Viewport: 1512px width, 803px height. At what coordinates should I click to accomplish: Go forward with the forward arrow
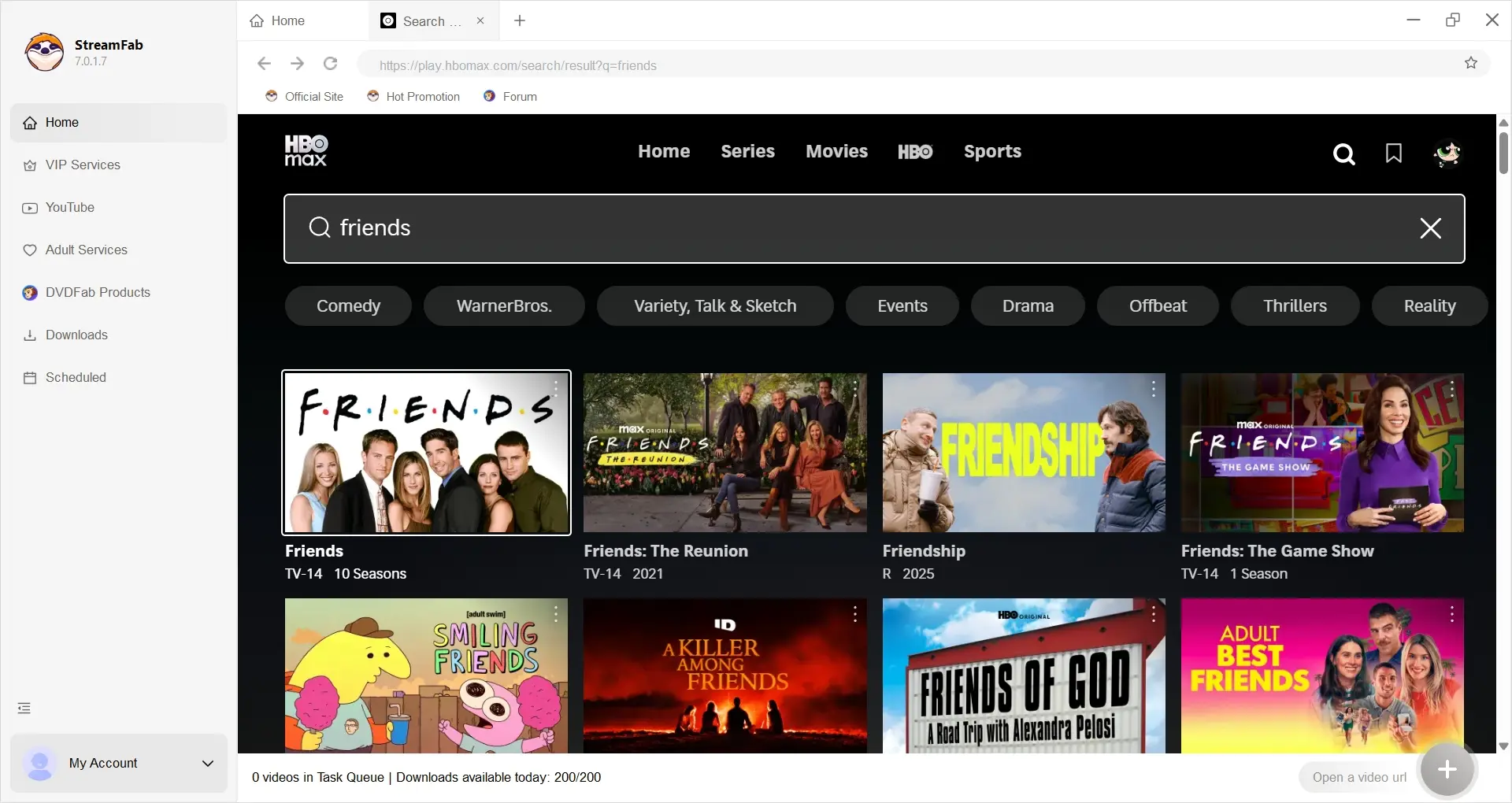coord(297,64)
